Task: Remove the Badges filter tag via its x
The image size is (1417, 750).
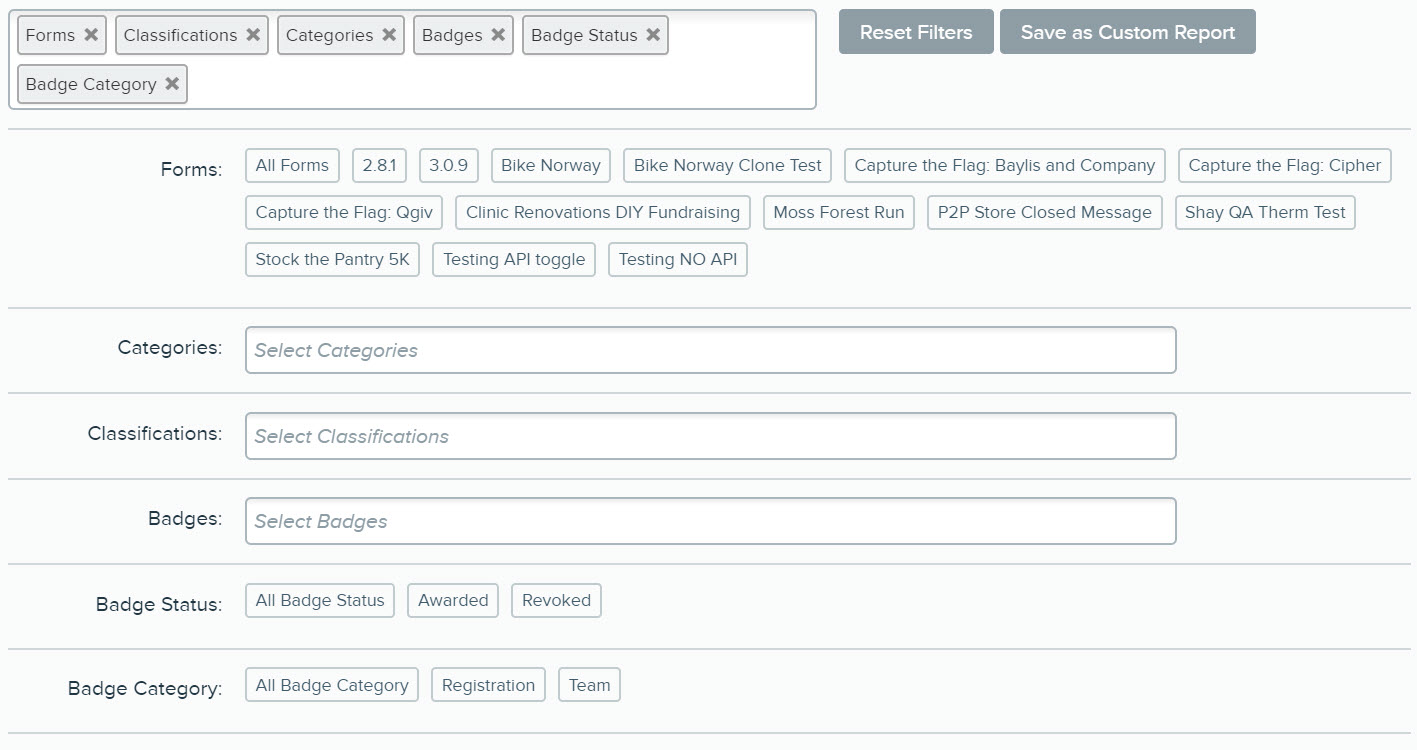Action: click(x=498, y=35)
